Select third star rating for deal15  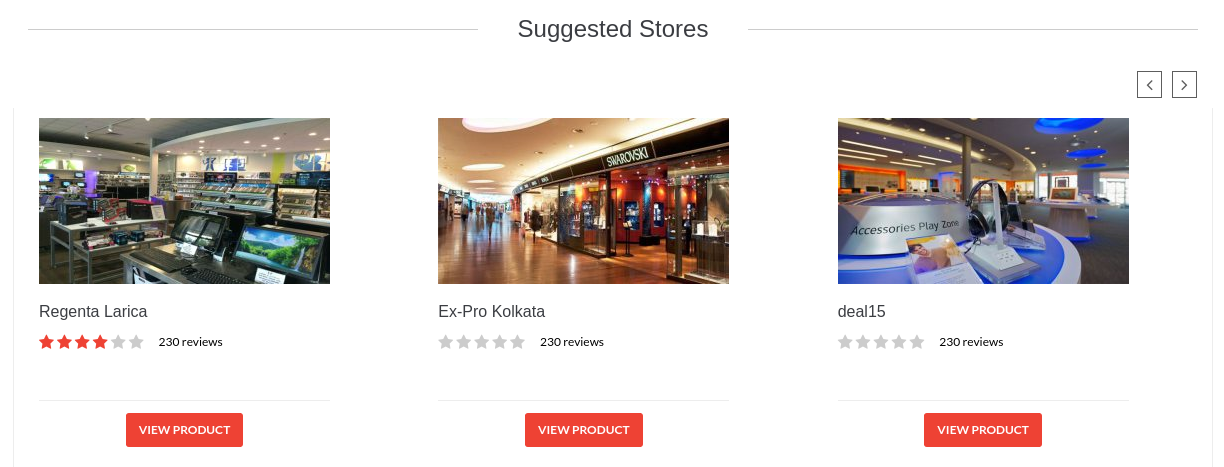pos(881,342)
